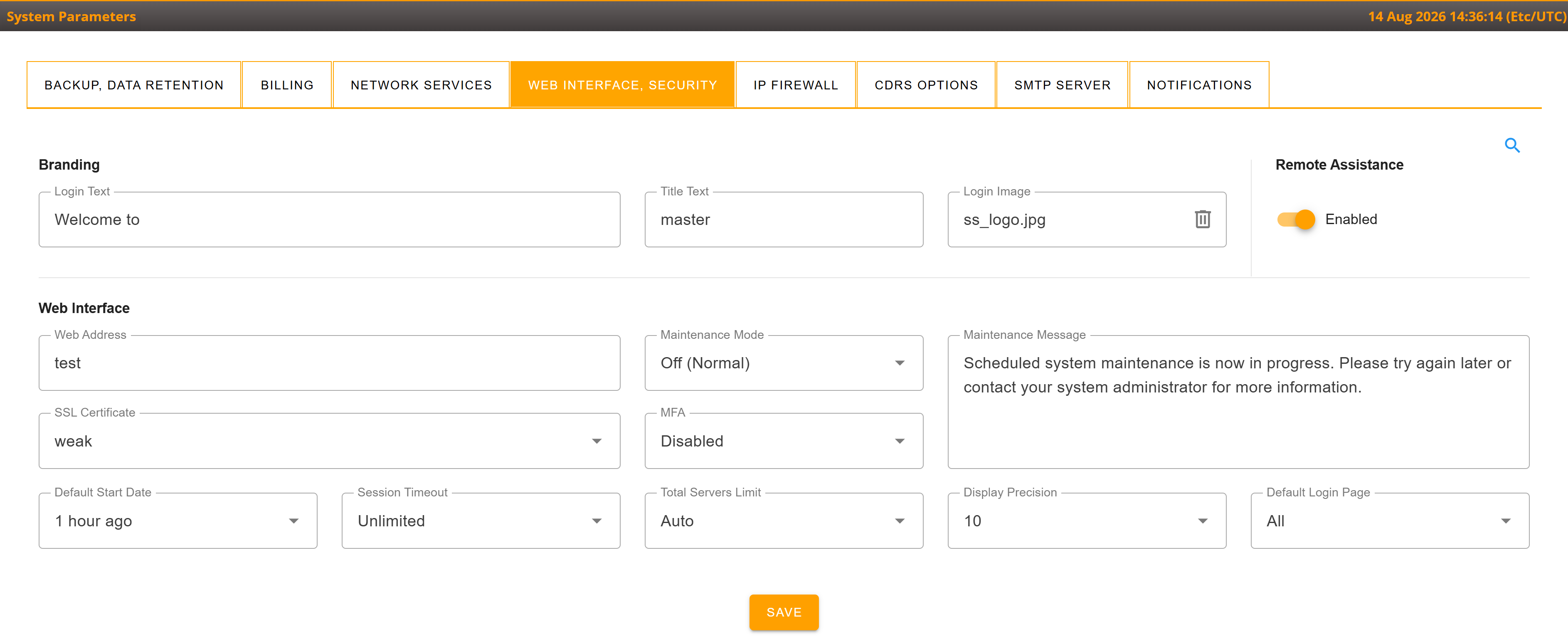1568x644 pixels.
Task: Click into the Maintenance Message text area
Action: point(1238,402)
